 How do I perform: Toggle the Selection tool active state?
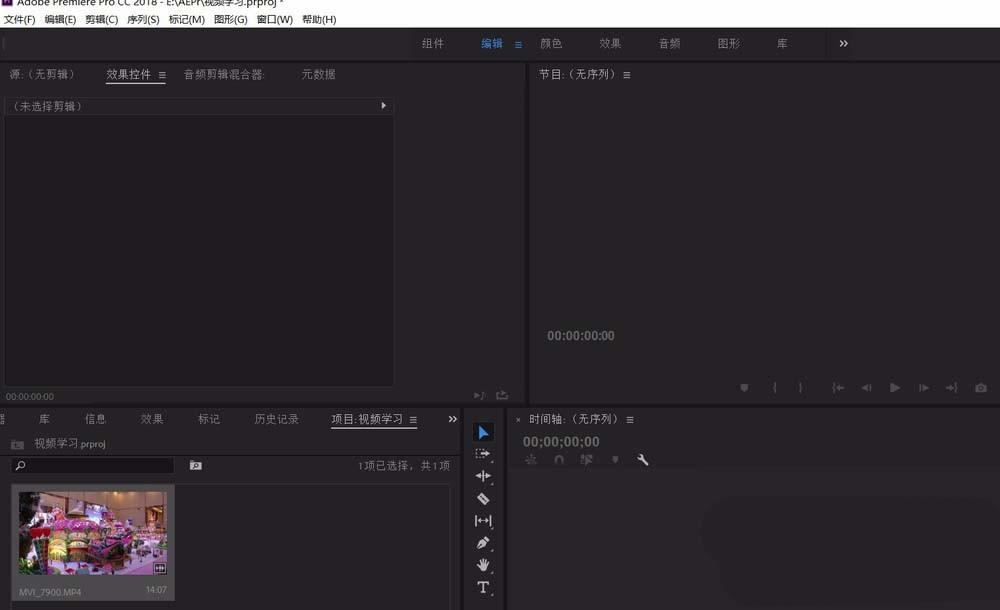click(483, 432)
